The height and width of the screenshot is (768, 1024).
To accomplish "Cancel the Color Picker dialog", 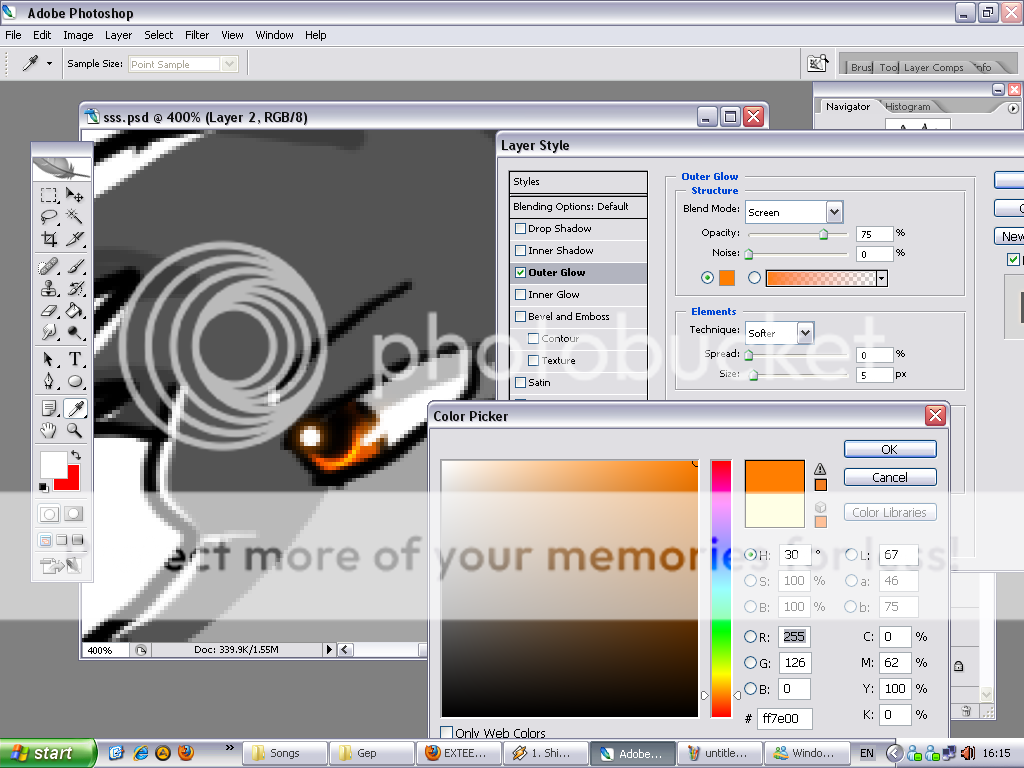I will coord(889,477).
